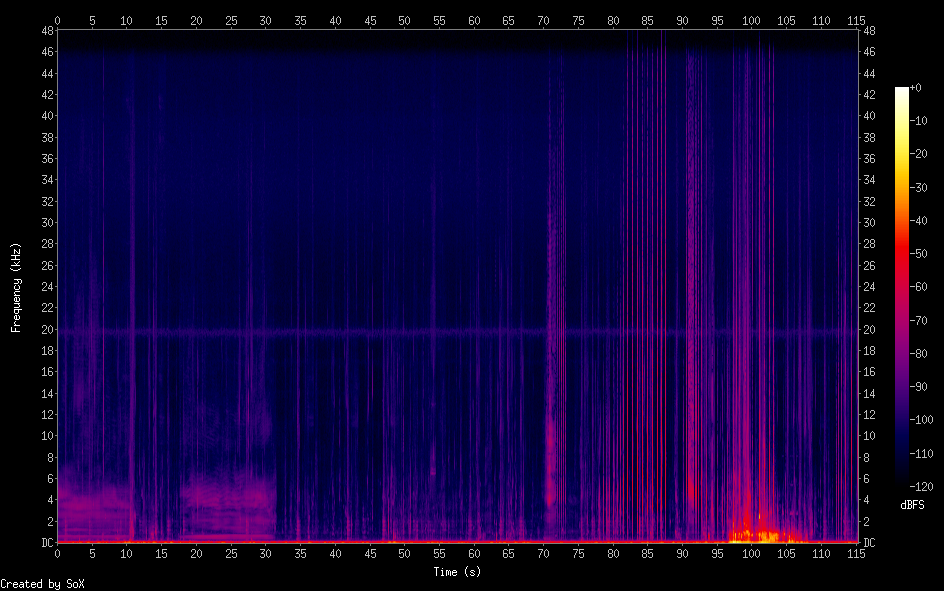Screen dimensions: 944x591
Task: Click the "Created by SoX" text
Action: tap(42, 583)
